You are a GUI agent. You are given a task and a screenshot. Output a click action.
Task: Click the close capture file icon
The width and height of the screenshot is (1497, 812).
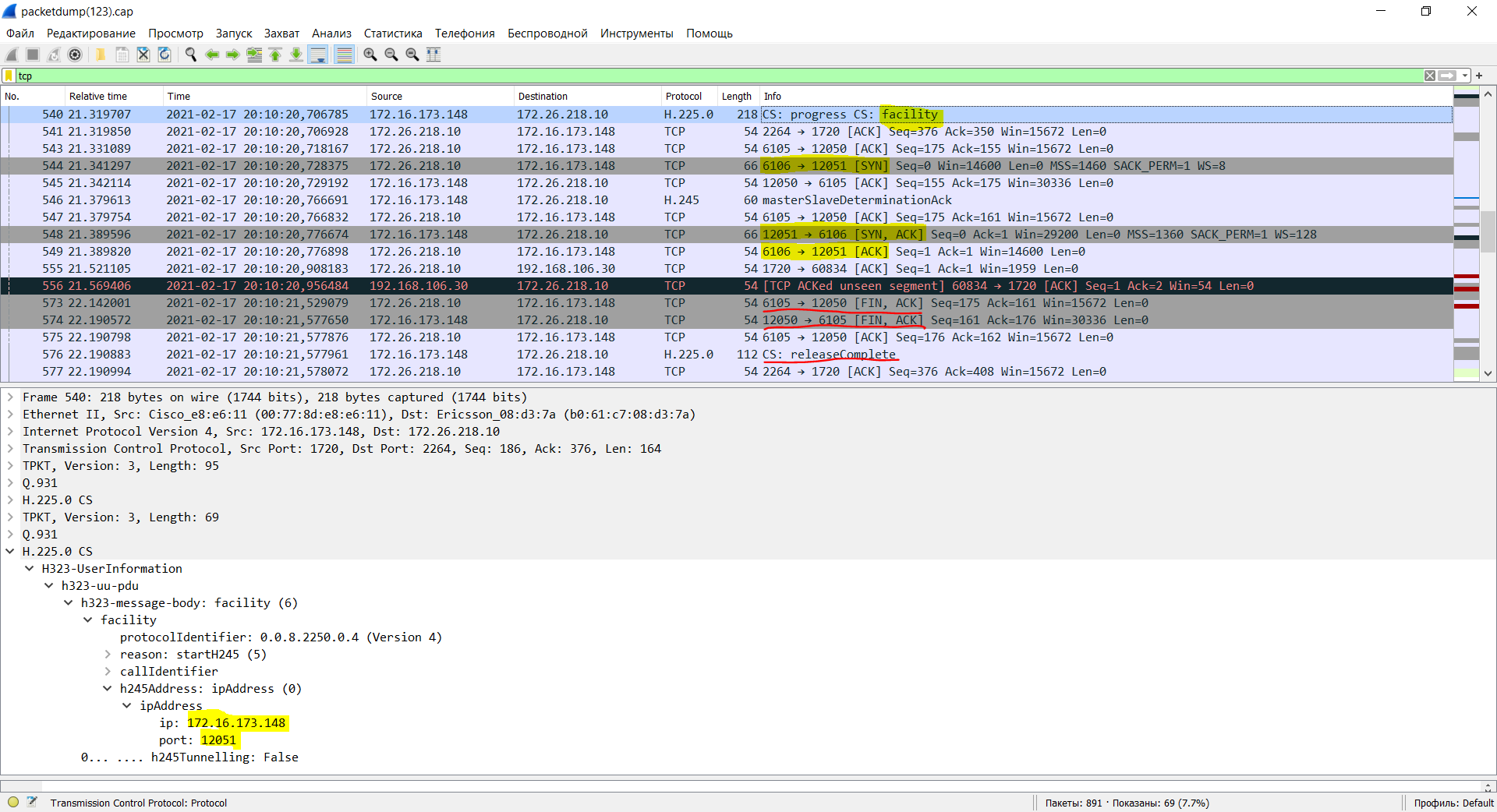coord(143,55)
